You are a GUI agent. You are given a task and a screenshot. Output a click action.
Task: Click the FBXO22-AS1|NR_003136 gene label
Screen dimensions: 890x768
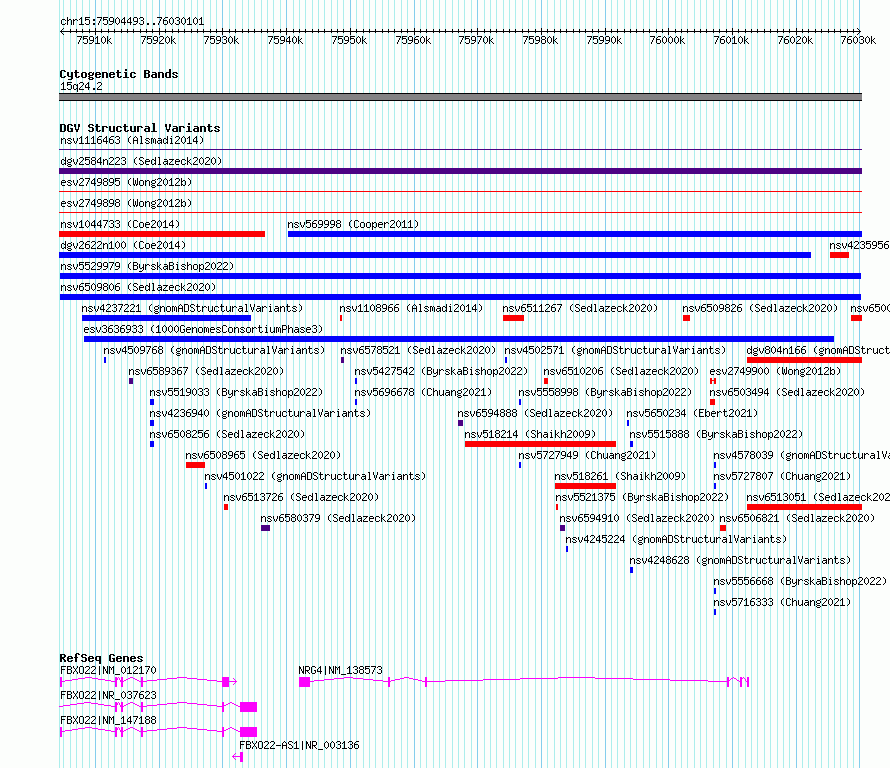[x=299, y=745]
